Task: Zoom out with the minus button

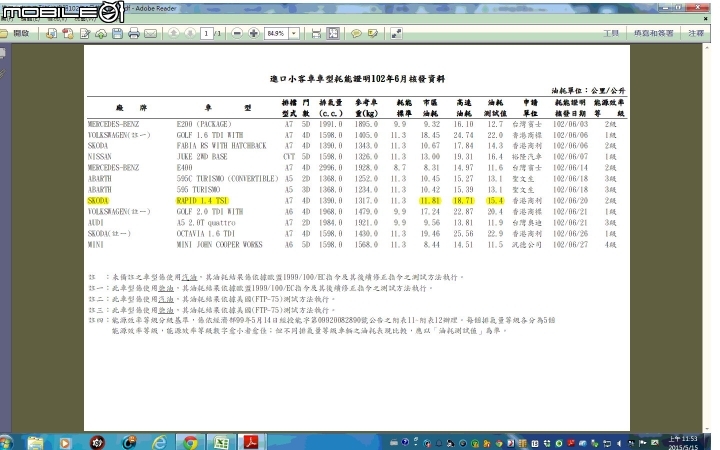Action: click(x=237, y=33)
